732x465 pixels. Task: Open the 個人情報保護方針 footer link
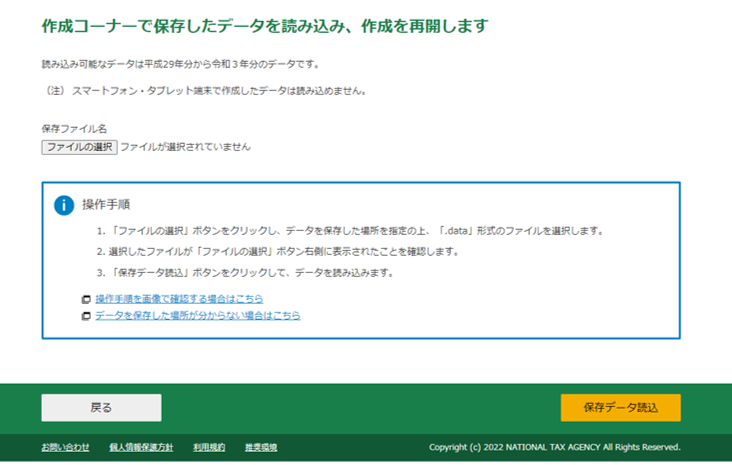tap(141, 447)
